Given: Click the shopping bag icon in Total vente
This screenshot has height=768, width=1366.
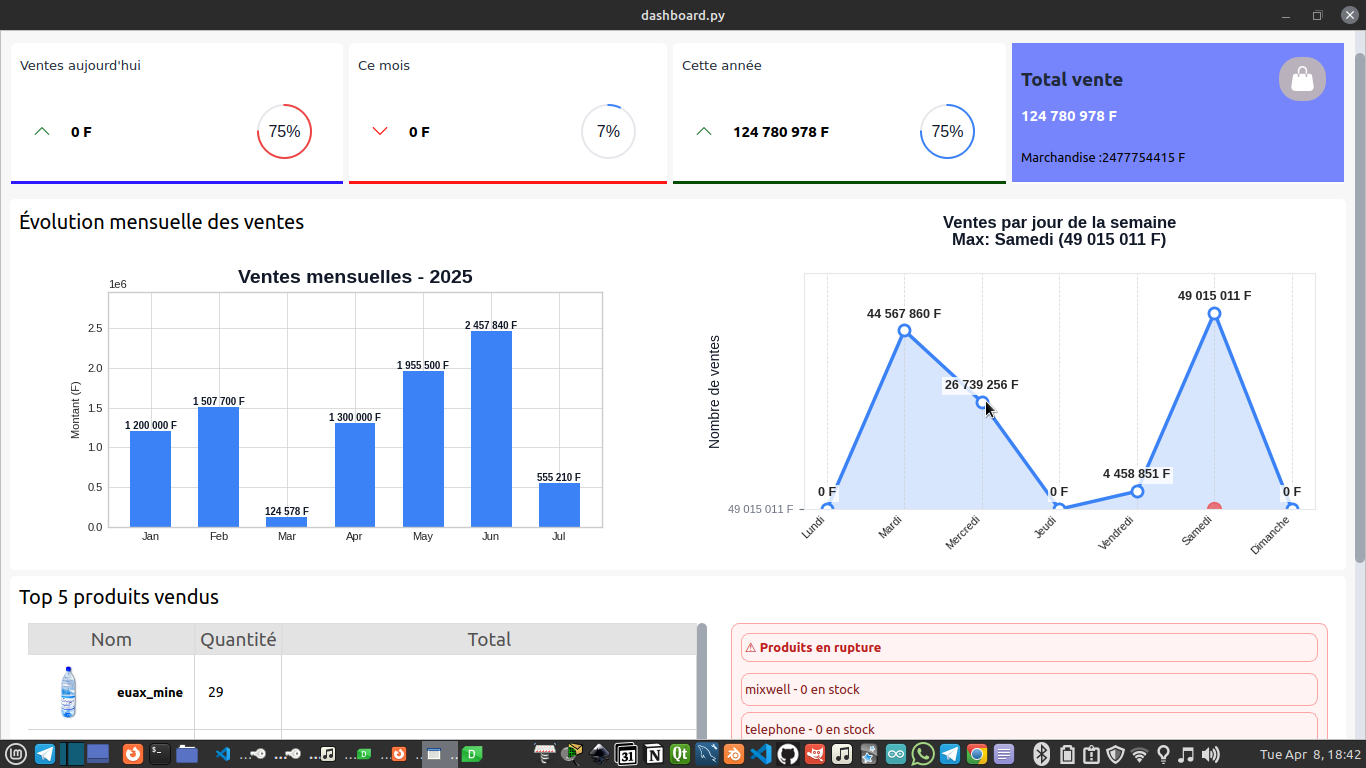Looking at the screenshot, I should point(1302,79).
